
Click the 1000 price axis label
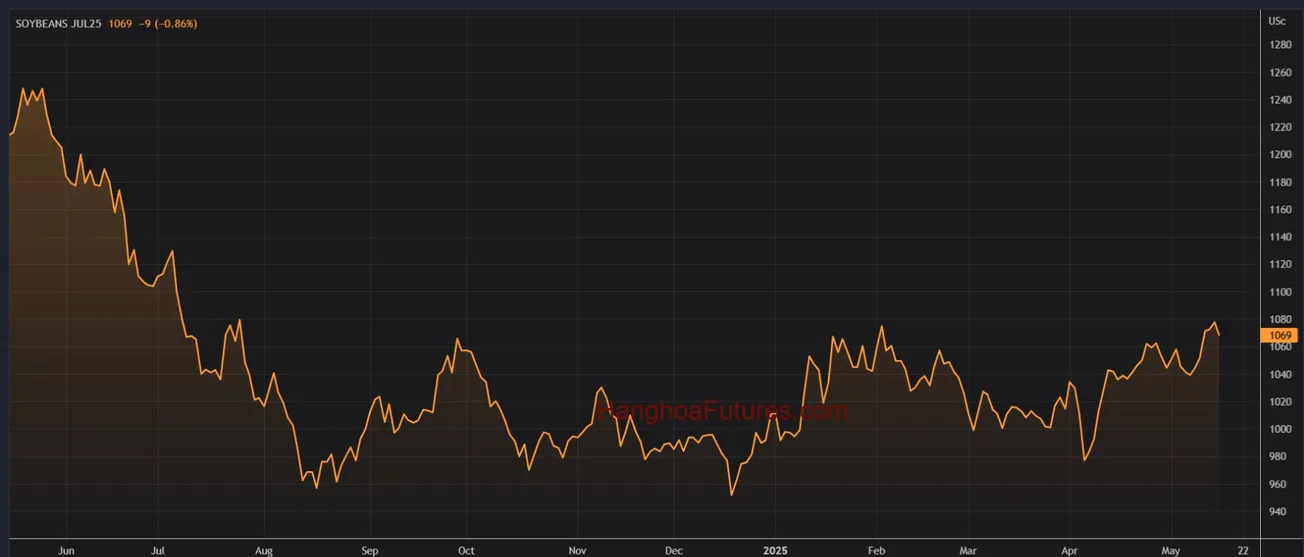[1280, 429]
